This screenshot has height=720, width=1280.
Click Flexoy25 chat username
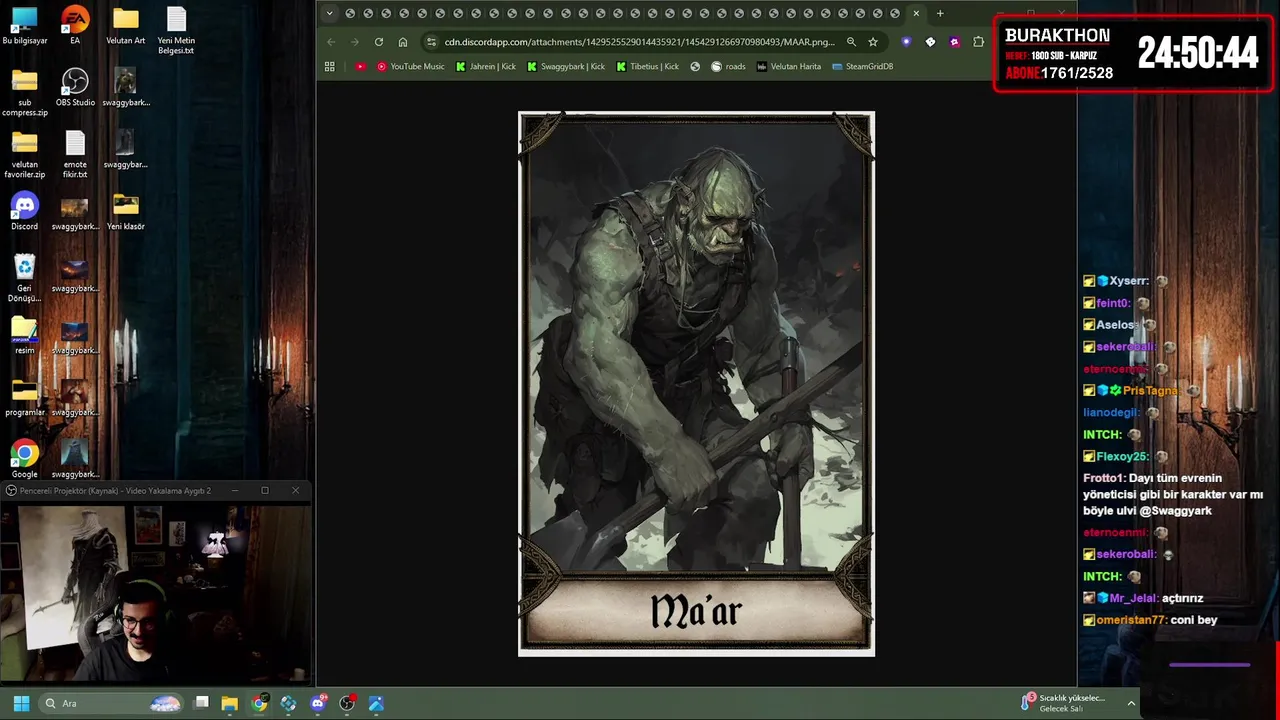(x=1123, y=456)
